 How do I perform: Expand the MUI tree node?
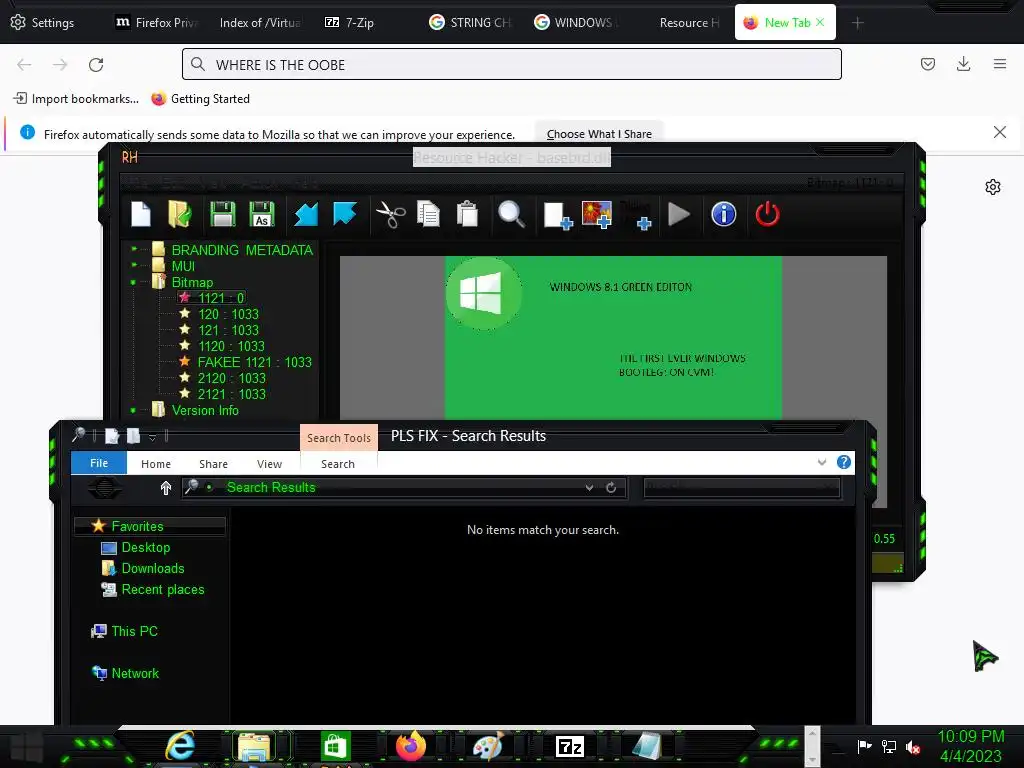tap(134, 265)
